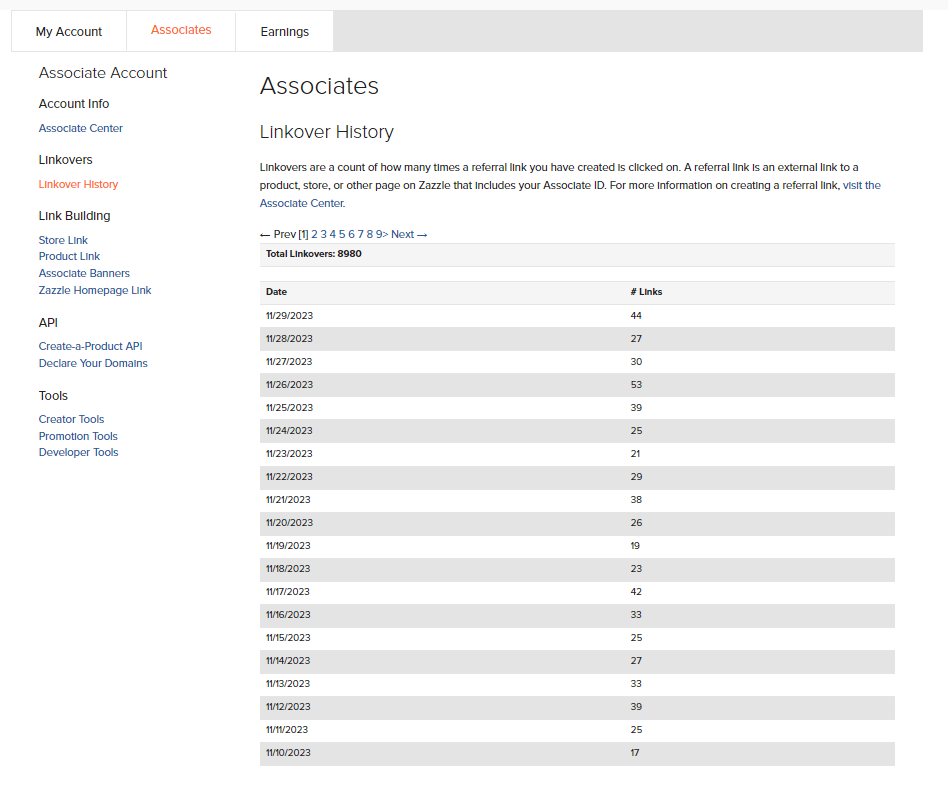Image resolution: width=948 pixels, height=799 pixels.
Task: Go to page 2 of history
Action: (314, 234)
